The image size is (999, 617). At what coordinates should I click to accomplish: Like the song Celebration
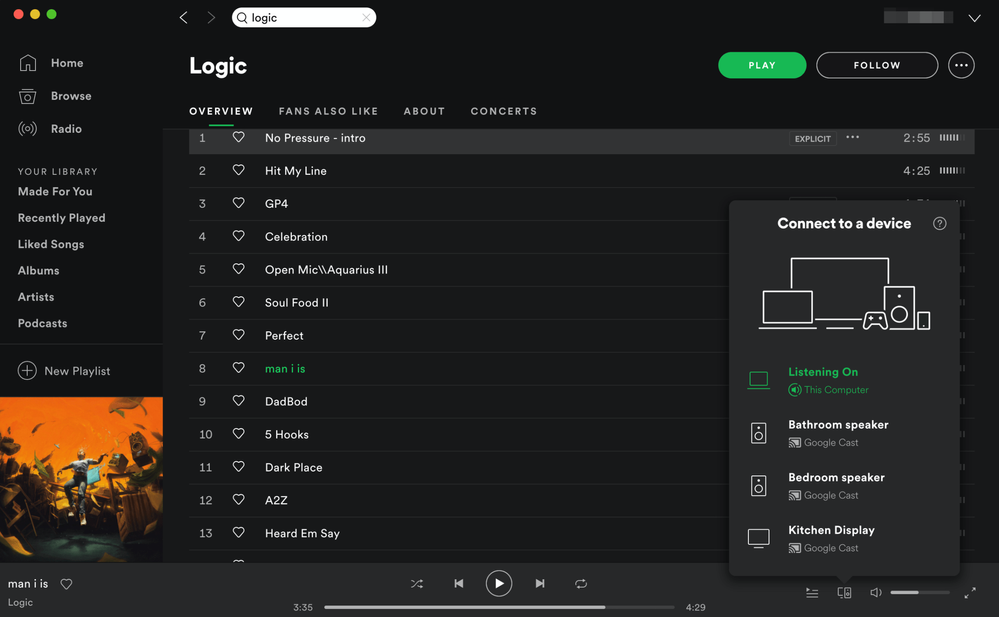point(238,236)
